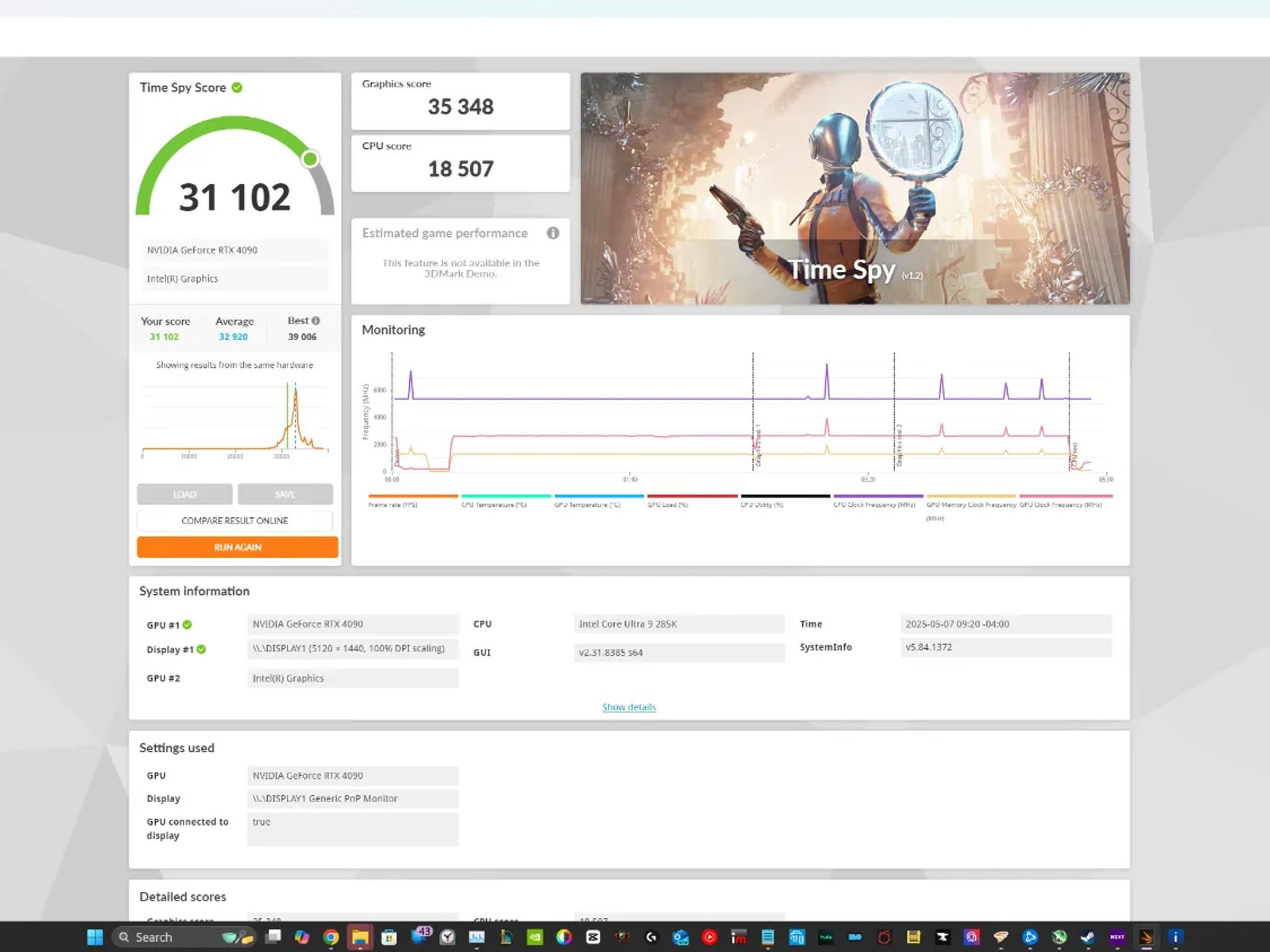The width and height of the screenshot is (1270, 952).
Task: Open the Windows Start menu
Action: [x=94, y=937]
